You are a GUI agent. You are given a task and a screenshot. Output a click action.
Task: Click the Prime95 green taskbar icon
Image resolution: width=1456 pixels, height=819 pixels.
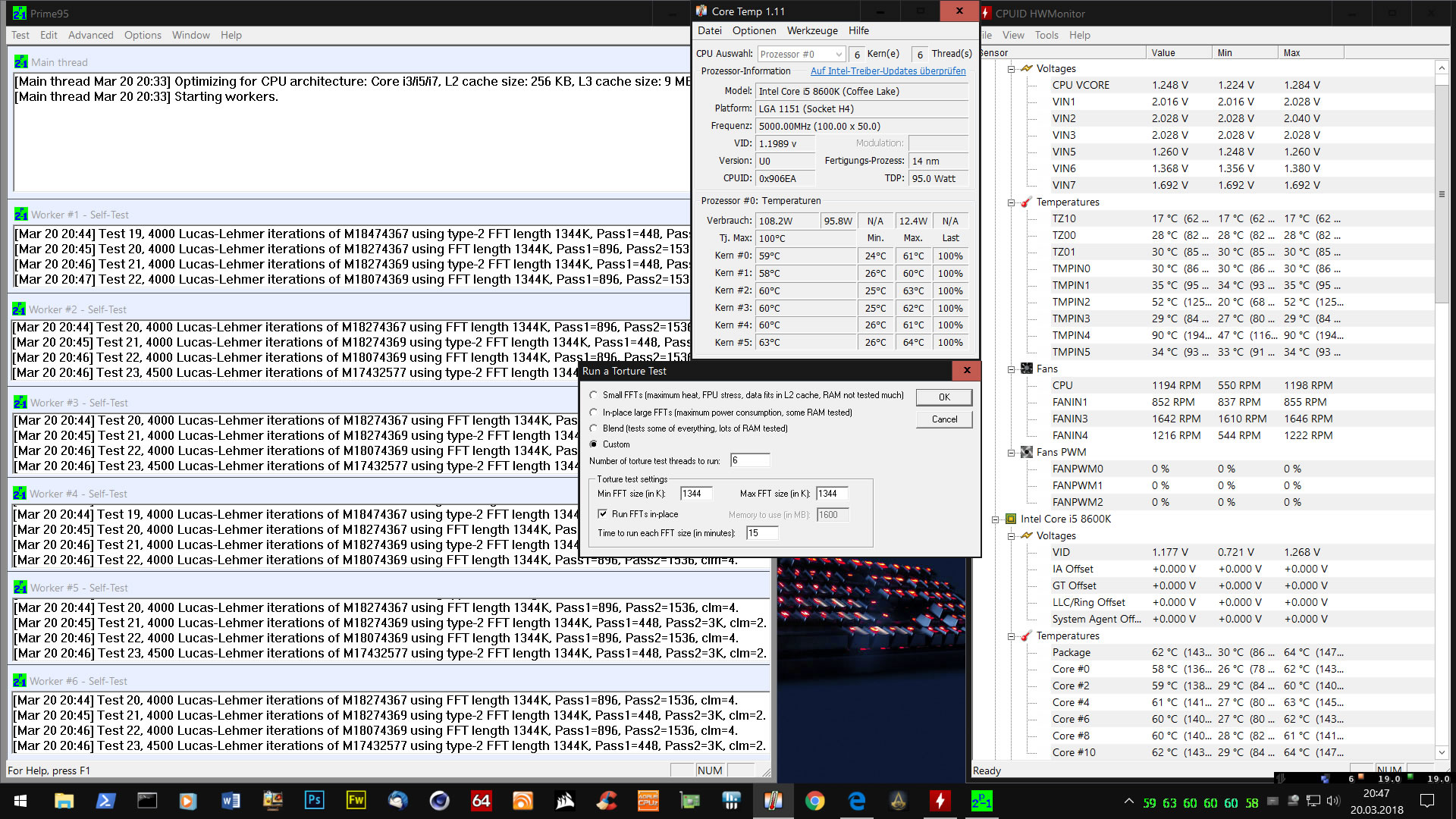(x=981, y=801)
